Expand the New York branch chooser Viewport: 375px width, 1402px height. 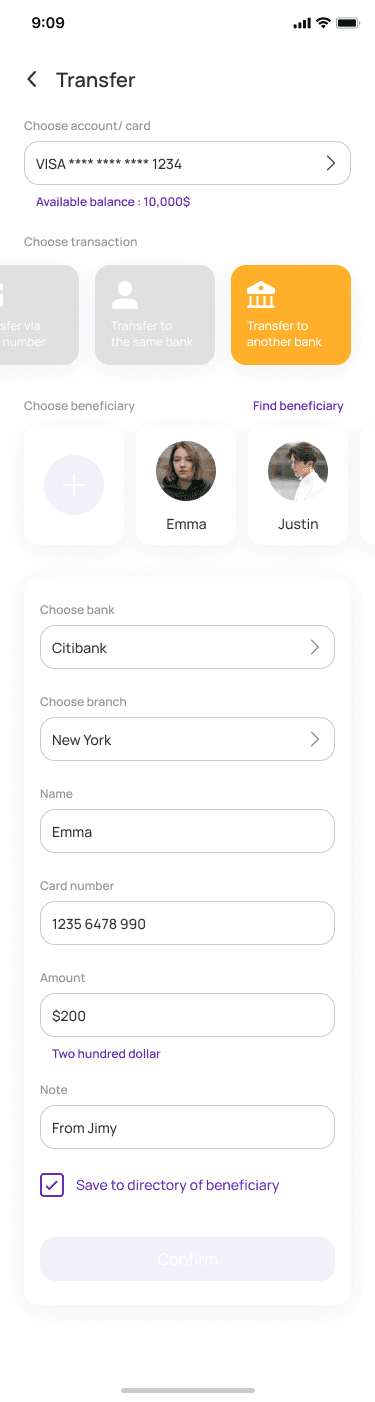(x=187, y=739)
